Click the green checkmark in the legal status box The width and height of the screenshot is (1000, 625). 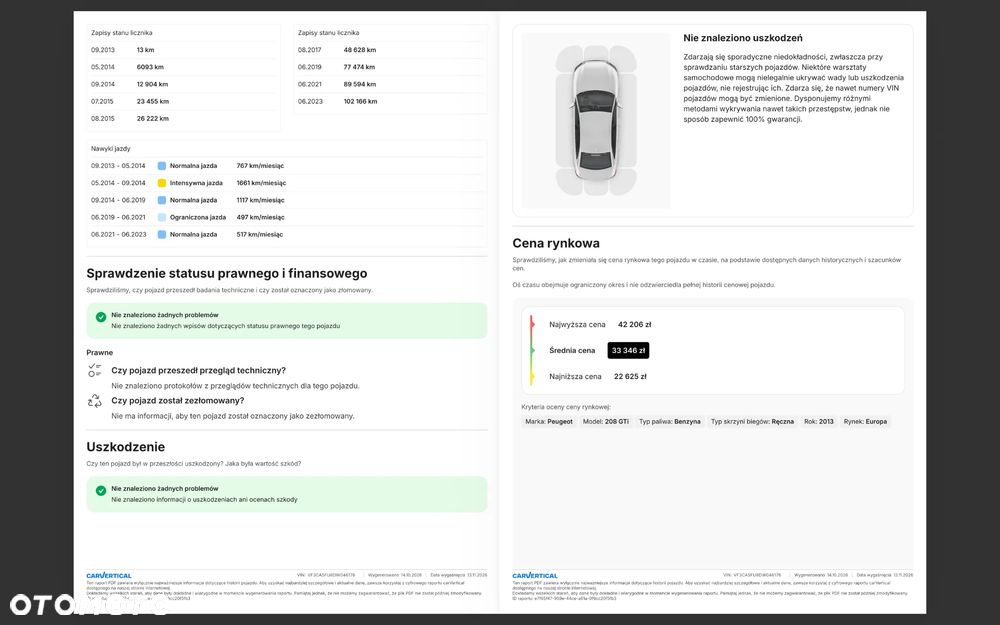coord(101,317)
